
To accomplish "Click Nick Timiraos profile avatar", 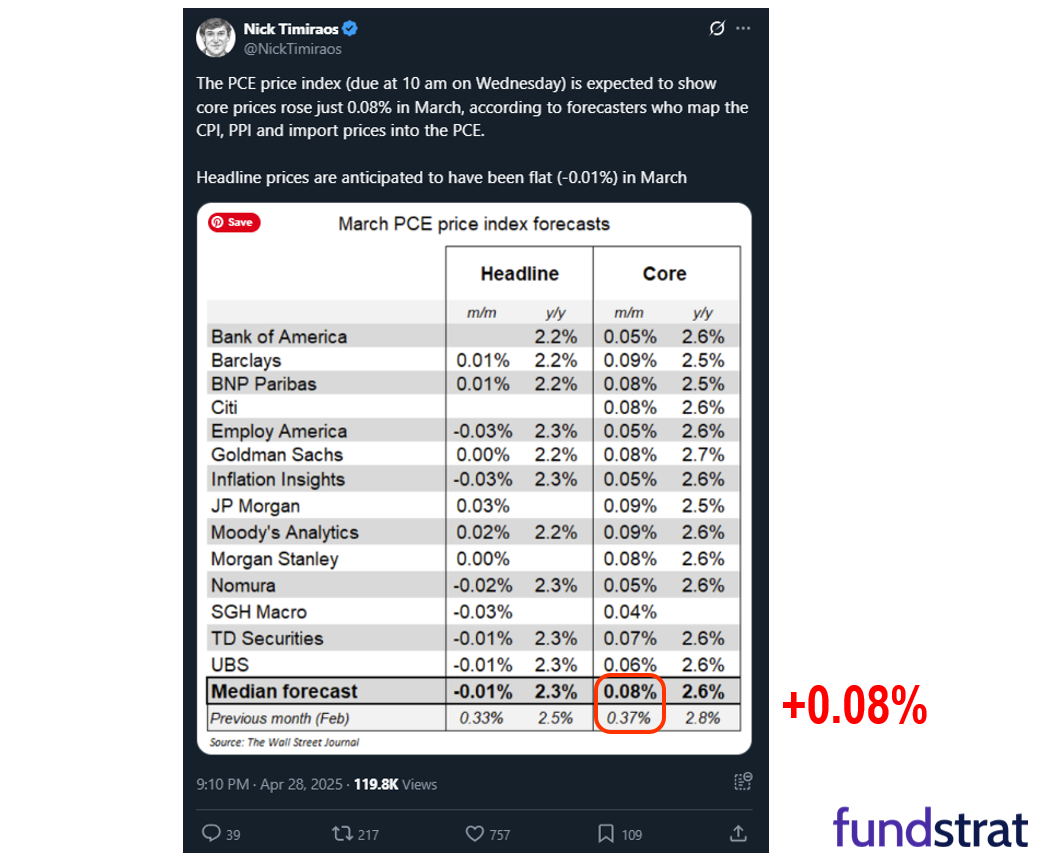I will click(x=216, y=38).
